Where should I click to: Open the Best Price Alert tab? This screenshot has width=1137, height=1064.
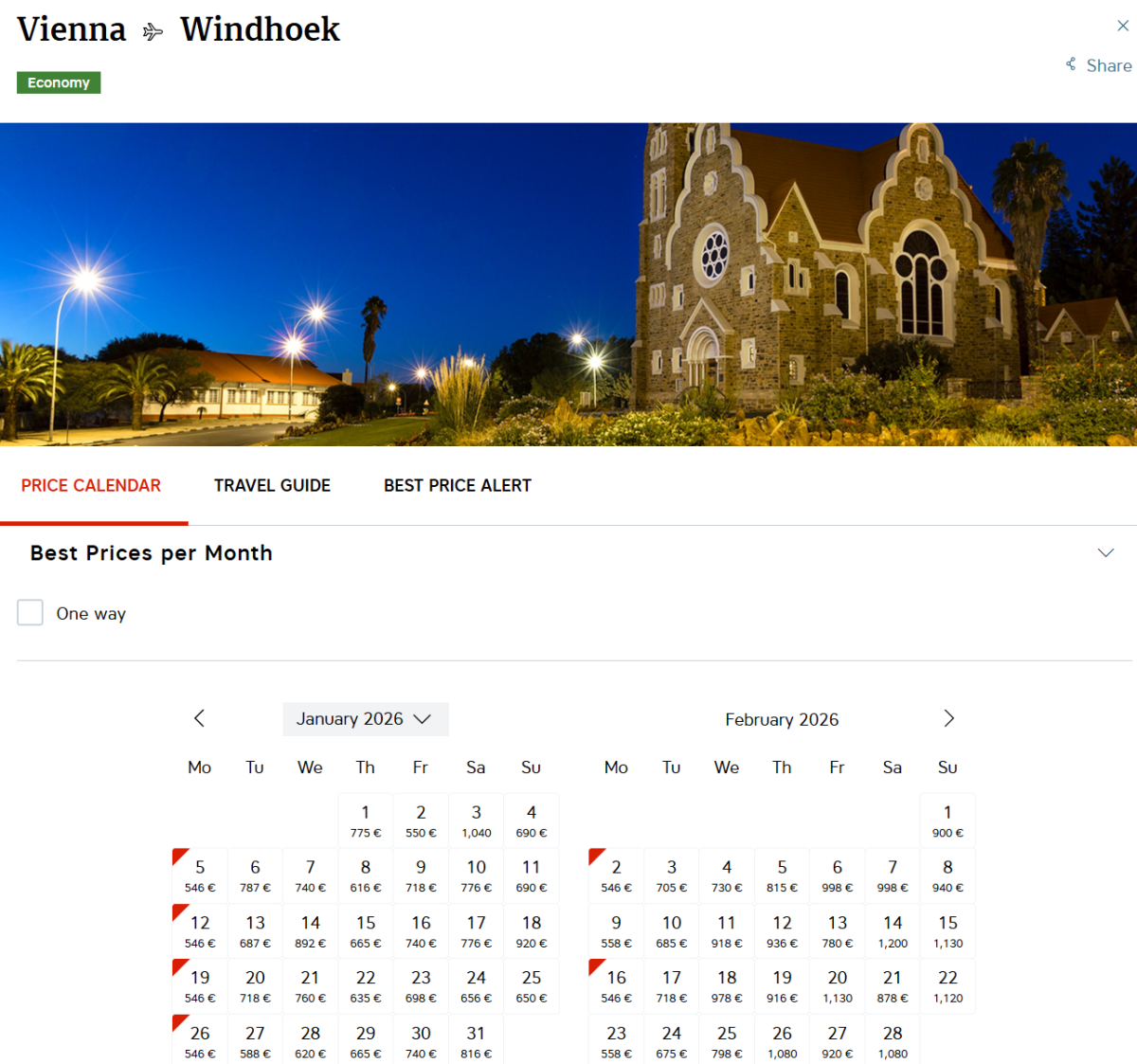[x=457, y=485]
